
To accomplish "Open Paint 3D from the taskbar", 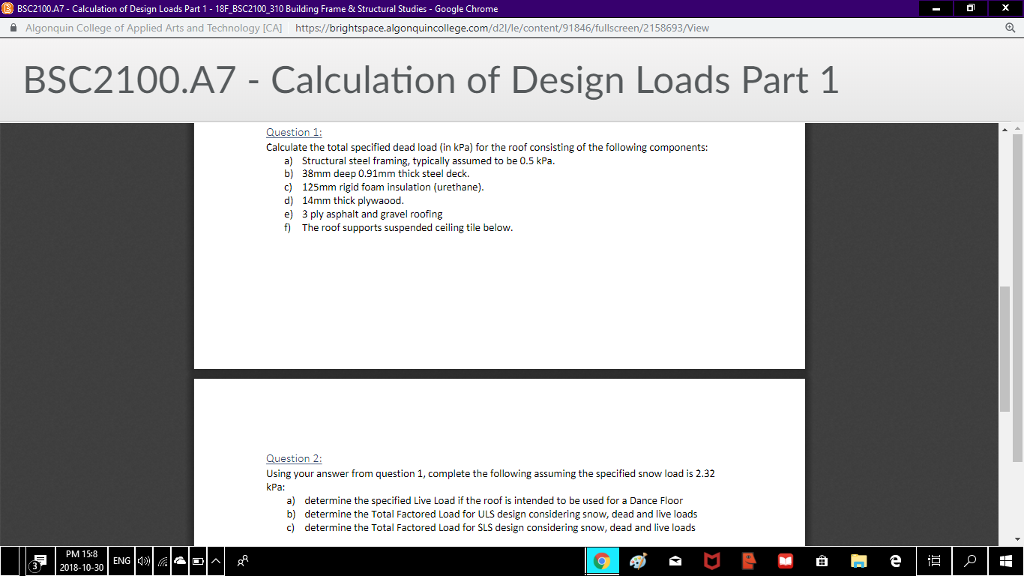I will coord(638,561).
